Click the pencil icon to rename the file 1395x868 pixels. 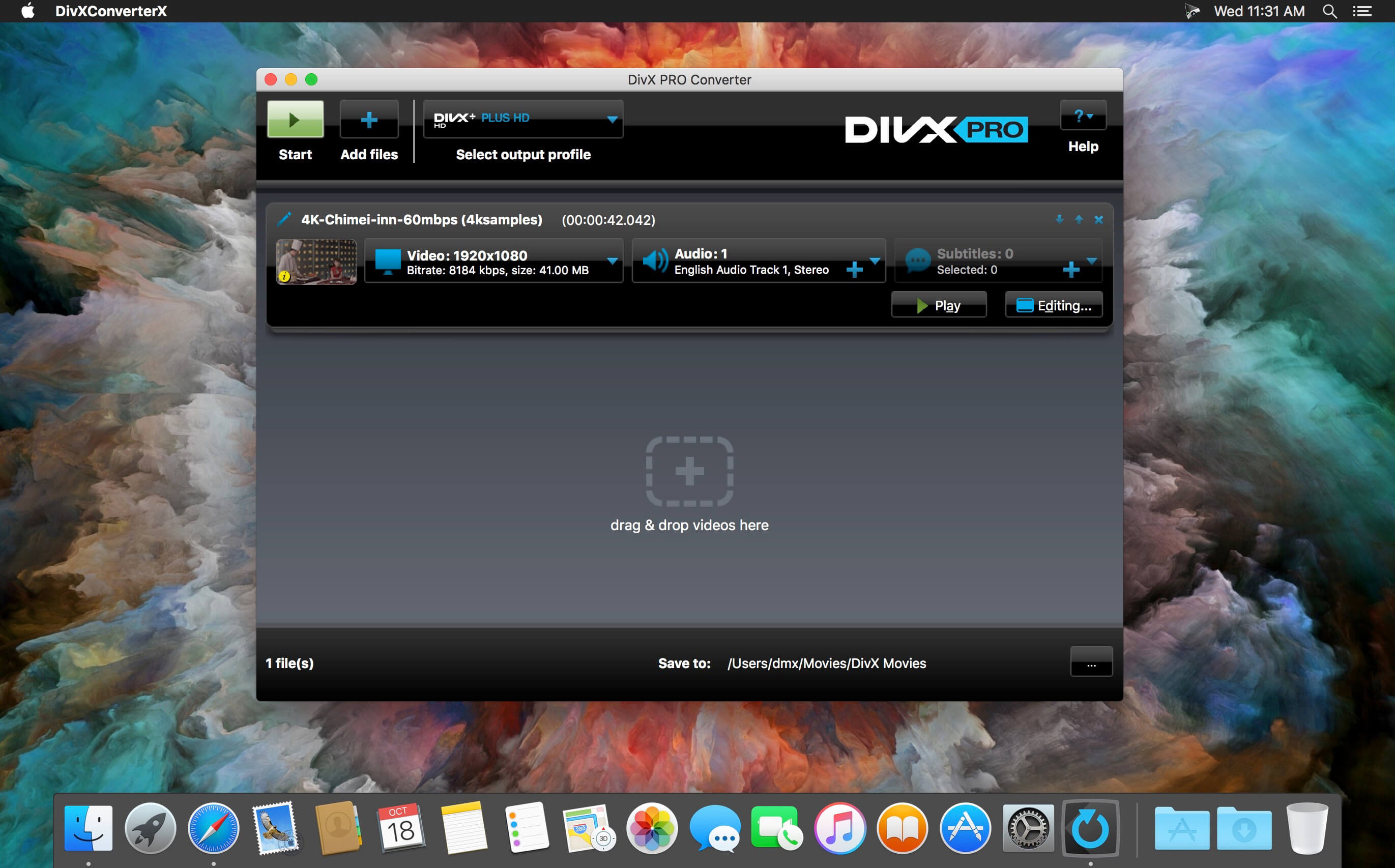[284, 219]
